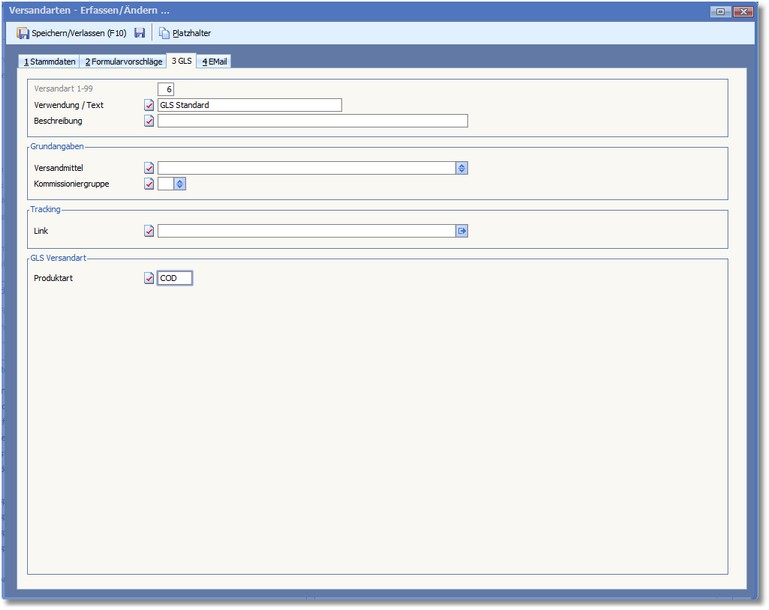Toggle the Beschreibung checkbox
This screenshot has height=610, width=769.
coord(150,121)
